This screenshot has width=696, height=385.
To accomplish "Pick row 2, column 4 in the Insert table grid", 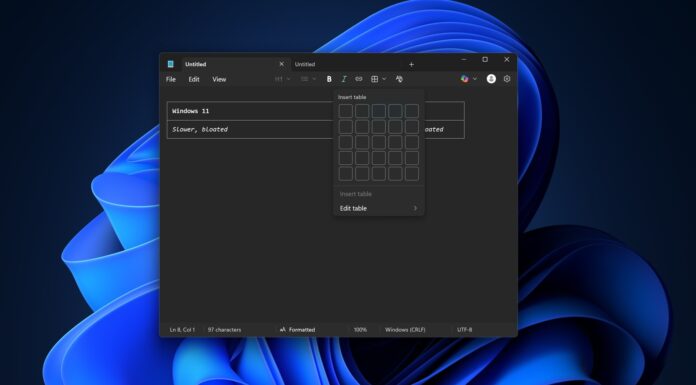I will pyautogui.click(x=395, y=127).
